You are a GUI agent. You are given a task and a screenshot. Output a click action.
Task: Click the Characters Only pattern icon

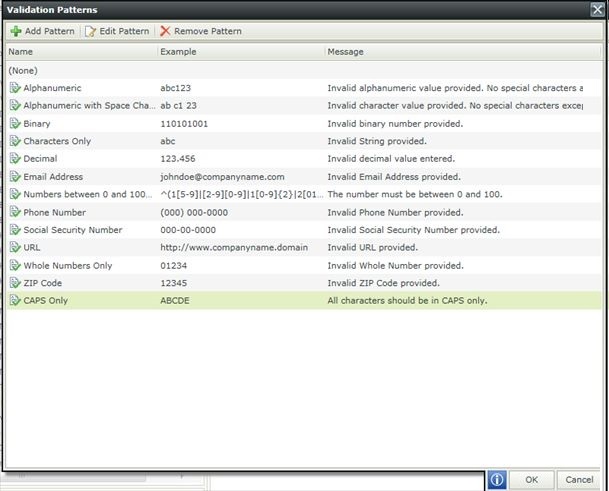15,141
